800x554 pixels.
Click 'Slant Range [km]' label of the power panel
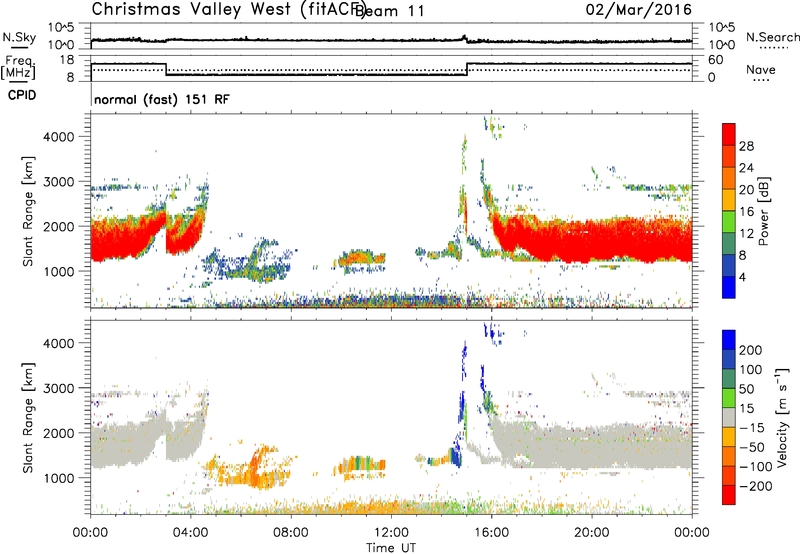click(28, 211)
